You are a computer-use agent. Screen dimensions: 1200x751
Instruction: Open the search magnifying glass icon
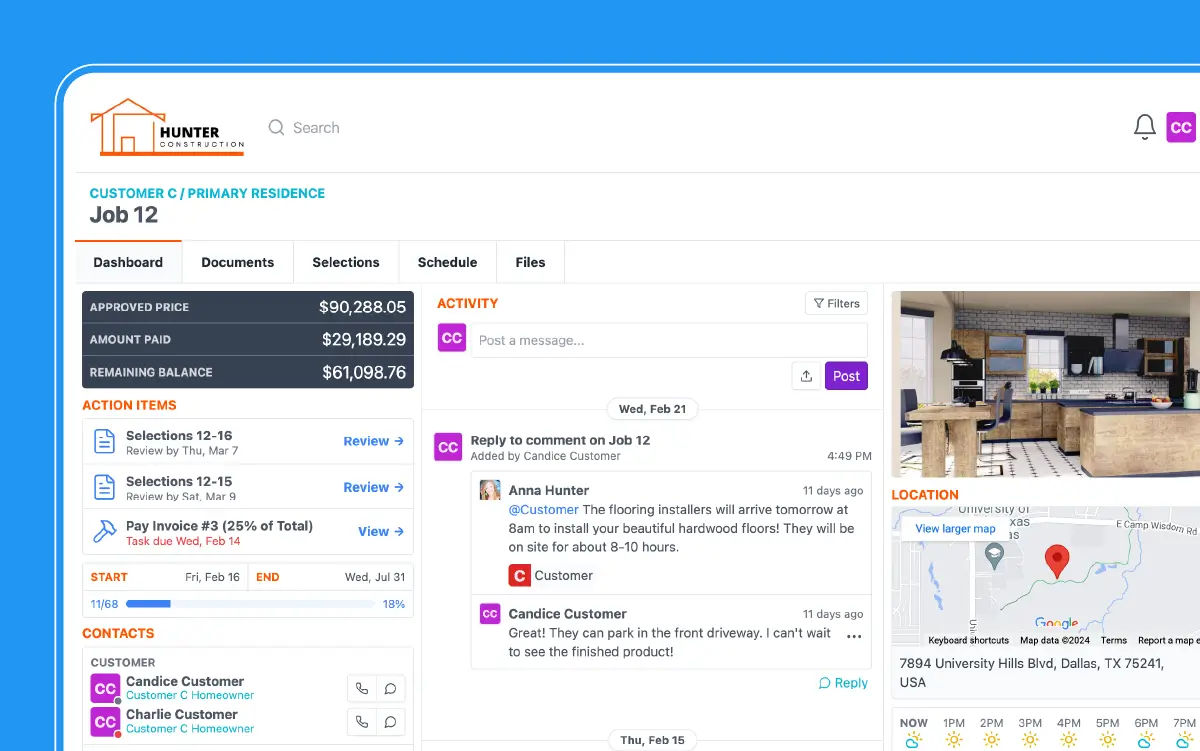[277, 127]
